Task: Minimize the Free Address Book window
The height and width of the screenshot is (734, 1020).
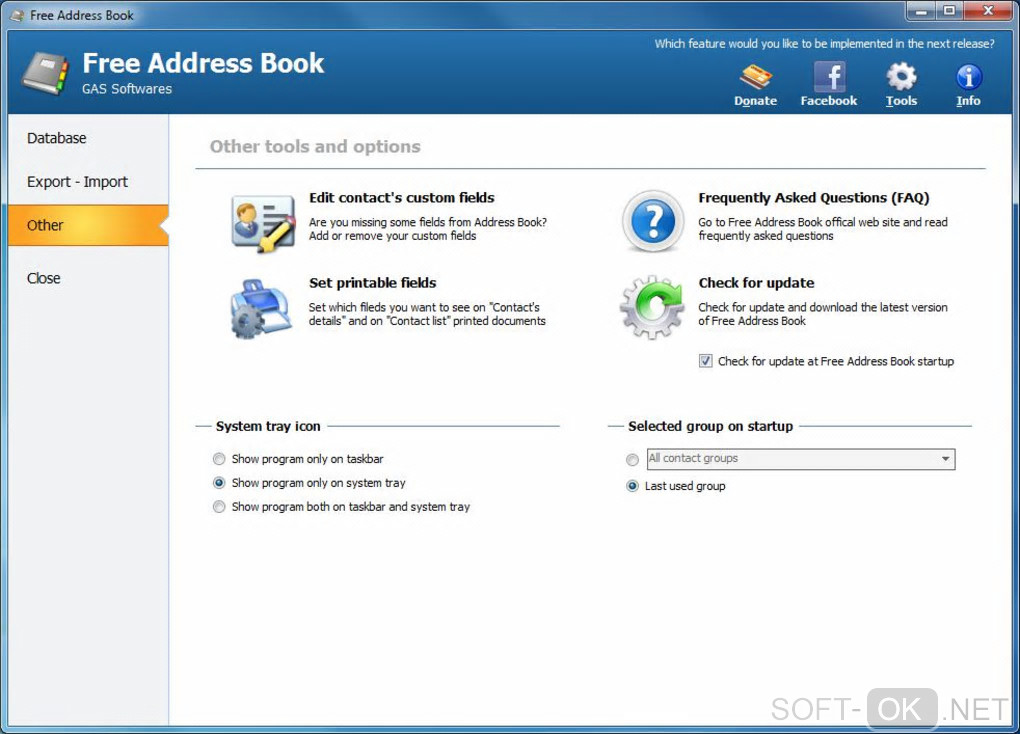Action: pos(920,11)
